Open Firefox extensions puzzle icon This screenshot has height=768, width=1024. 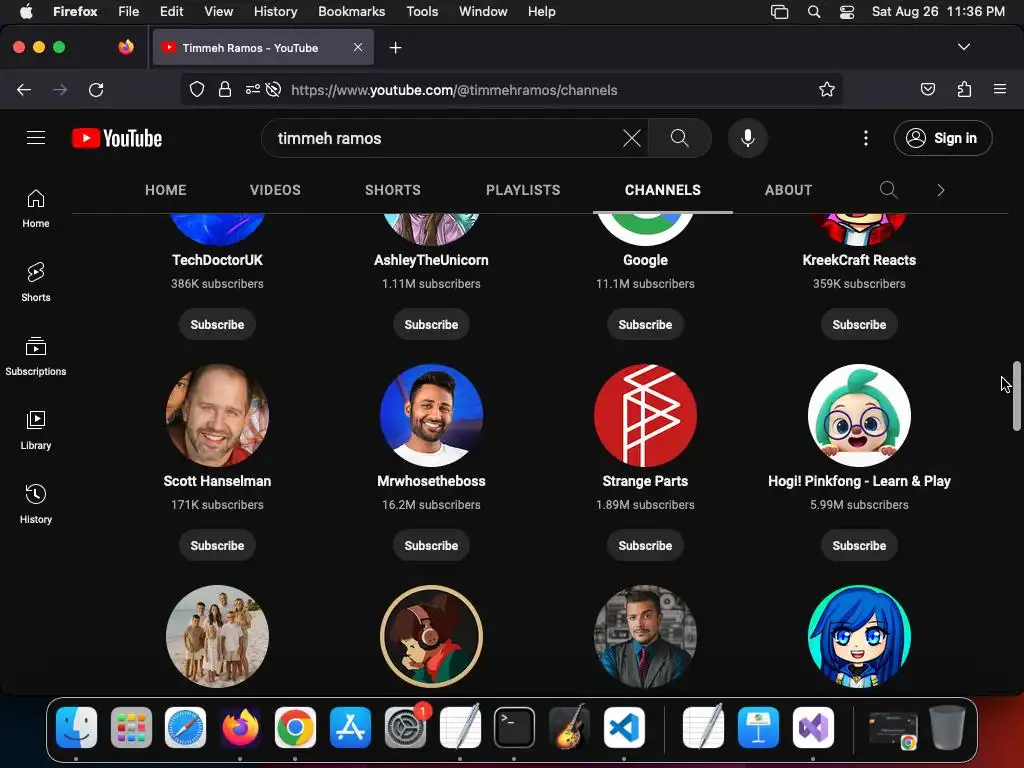[x=964, y=89]
